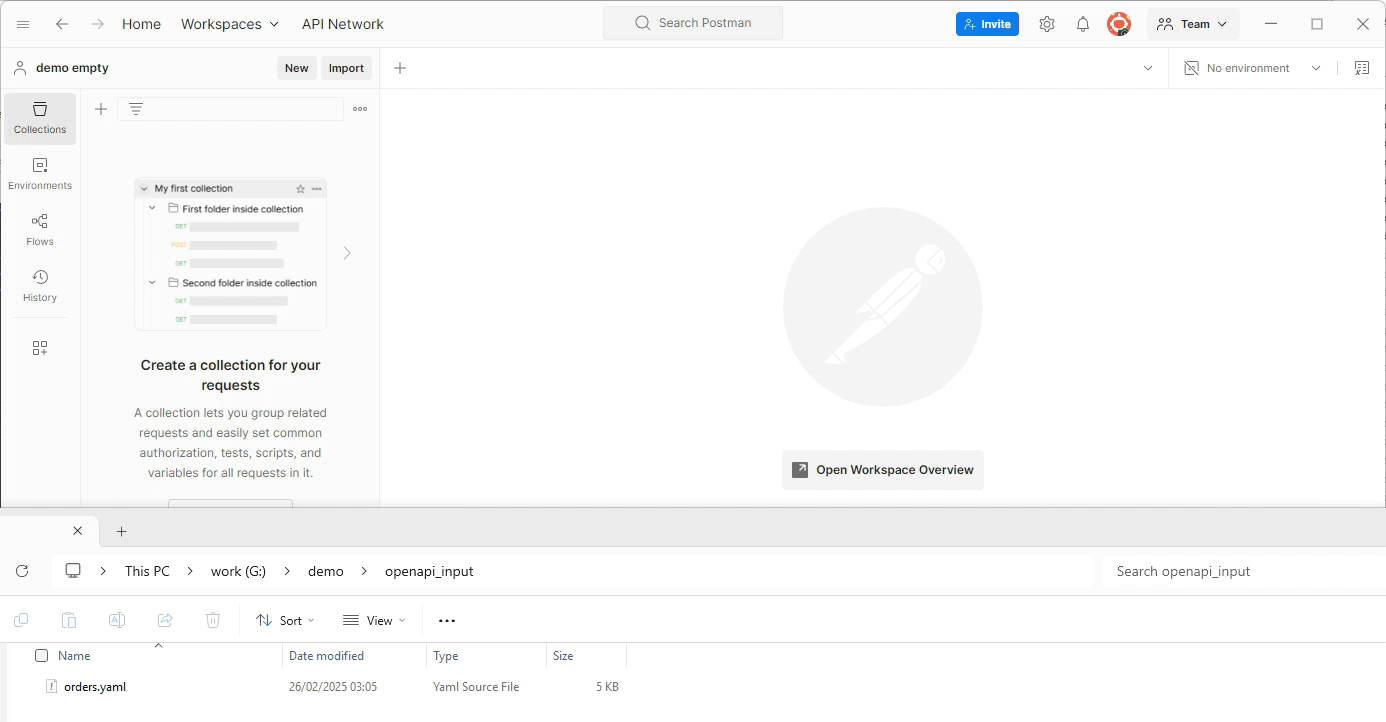
Task: Sort by Size column header
Action: tap(563, 656)
